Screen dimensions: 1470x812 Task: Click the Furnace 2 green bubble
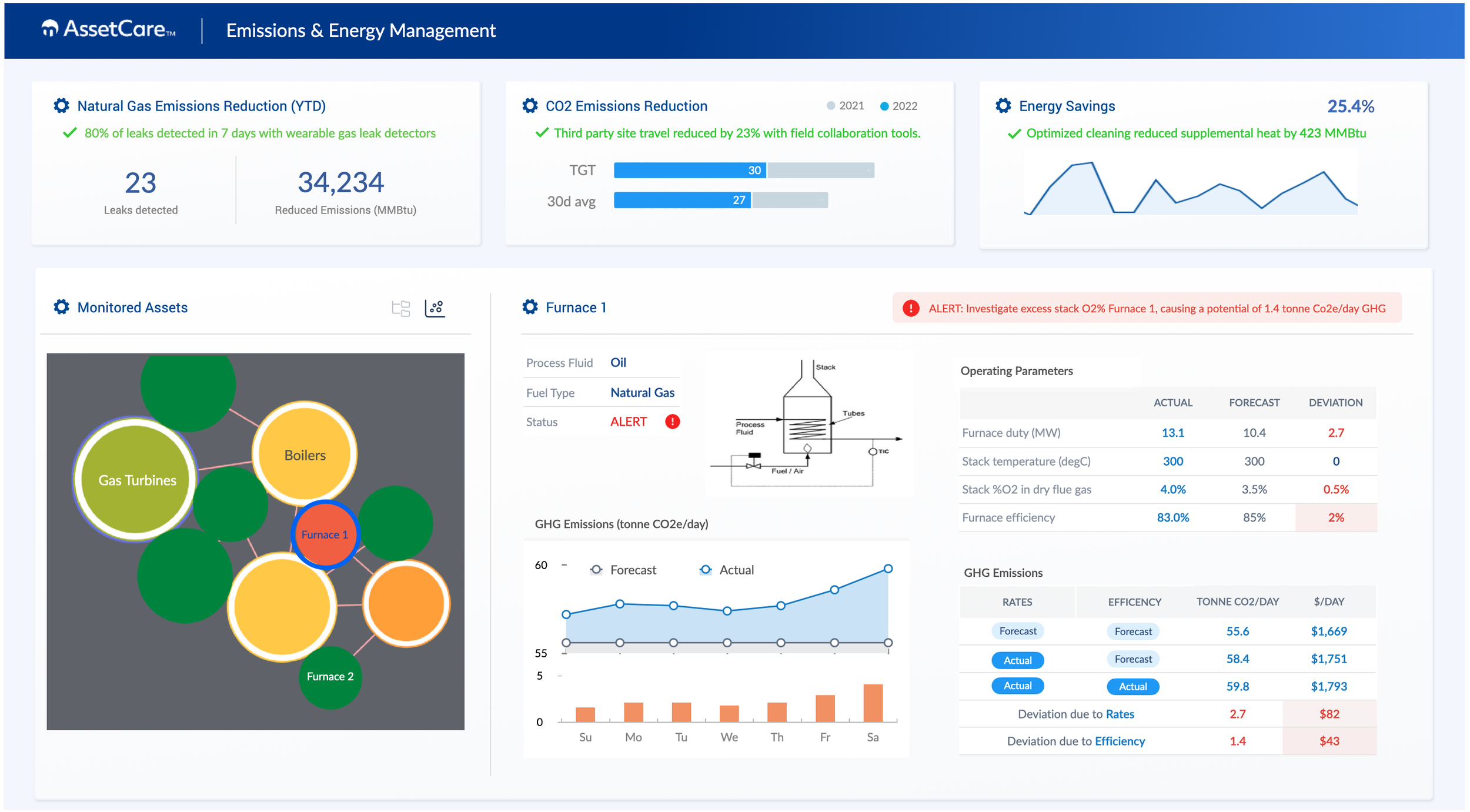(x=330, y=677)
